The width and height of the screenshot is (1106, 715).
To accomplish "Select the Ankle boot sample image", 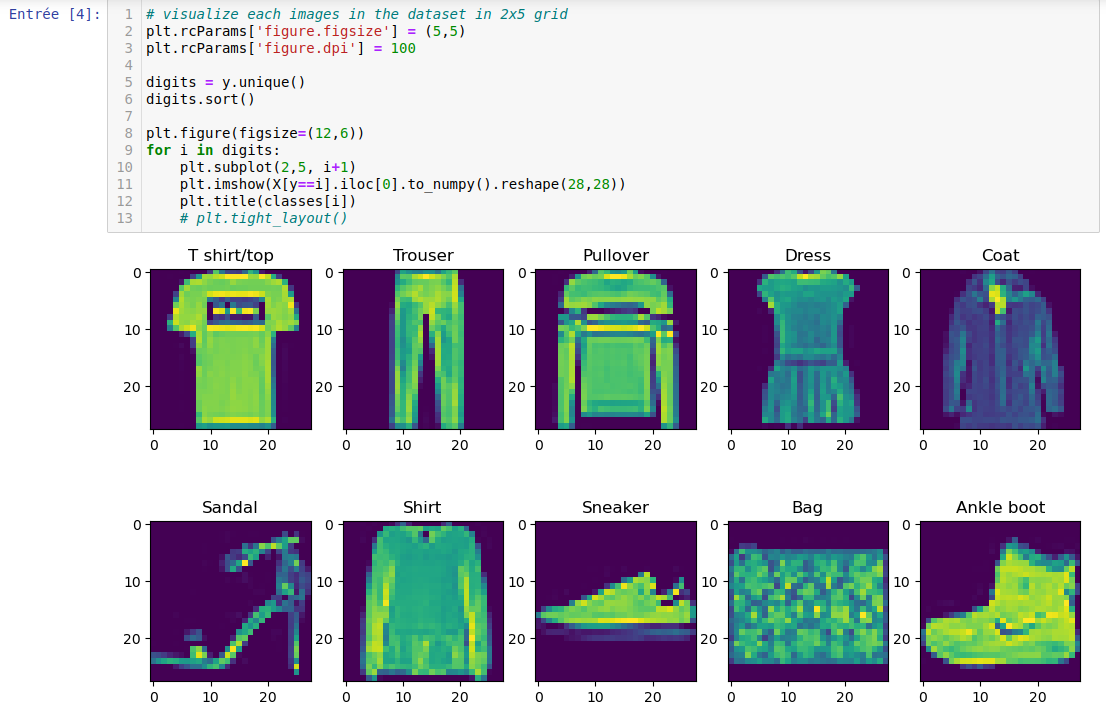I will click(1000, 601).
